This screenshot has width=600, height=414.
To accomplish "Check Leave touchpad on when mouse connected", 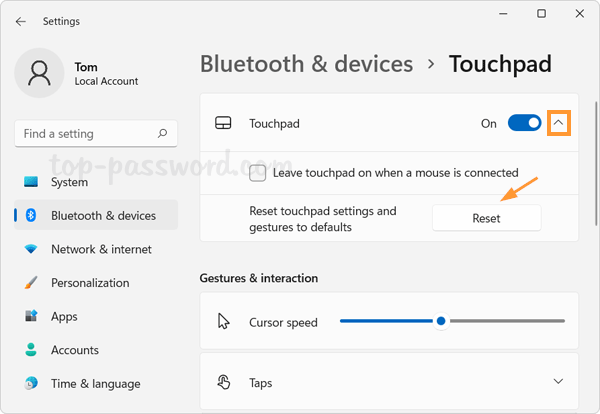I will [258, 173].
